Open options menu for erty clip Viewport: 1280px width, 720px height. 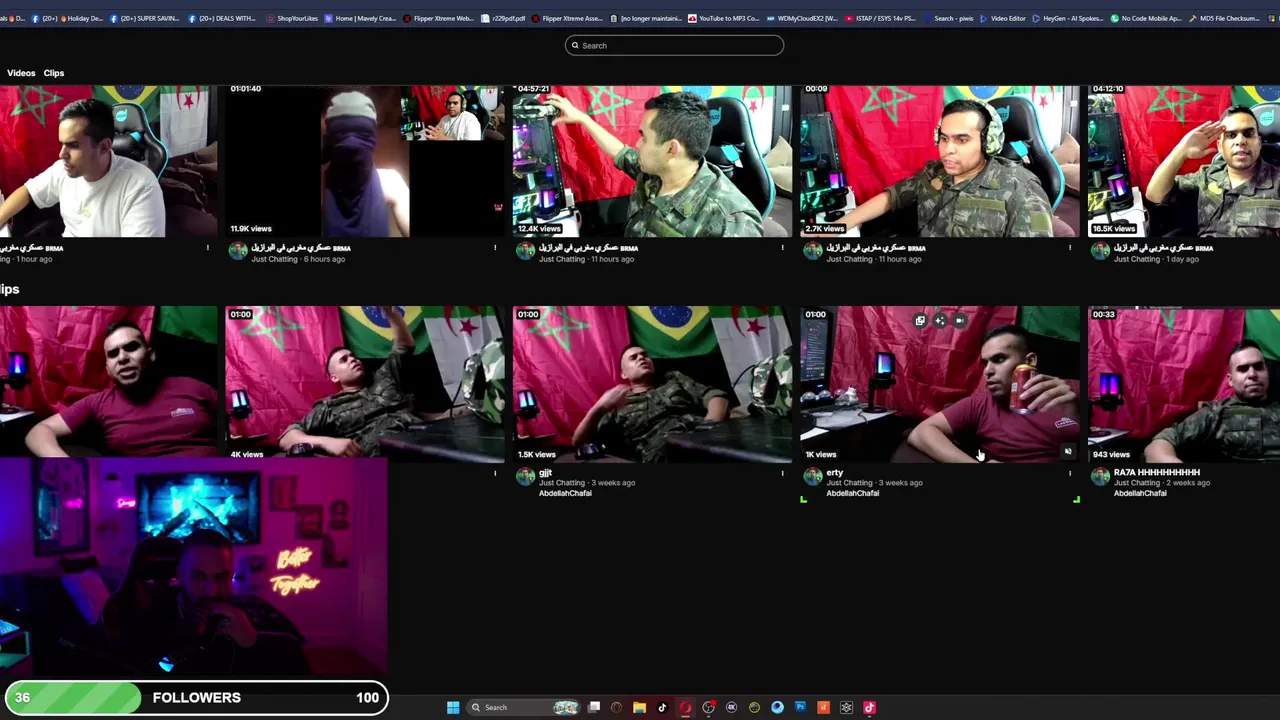1070,473
